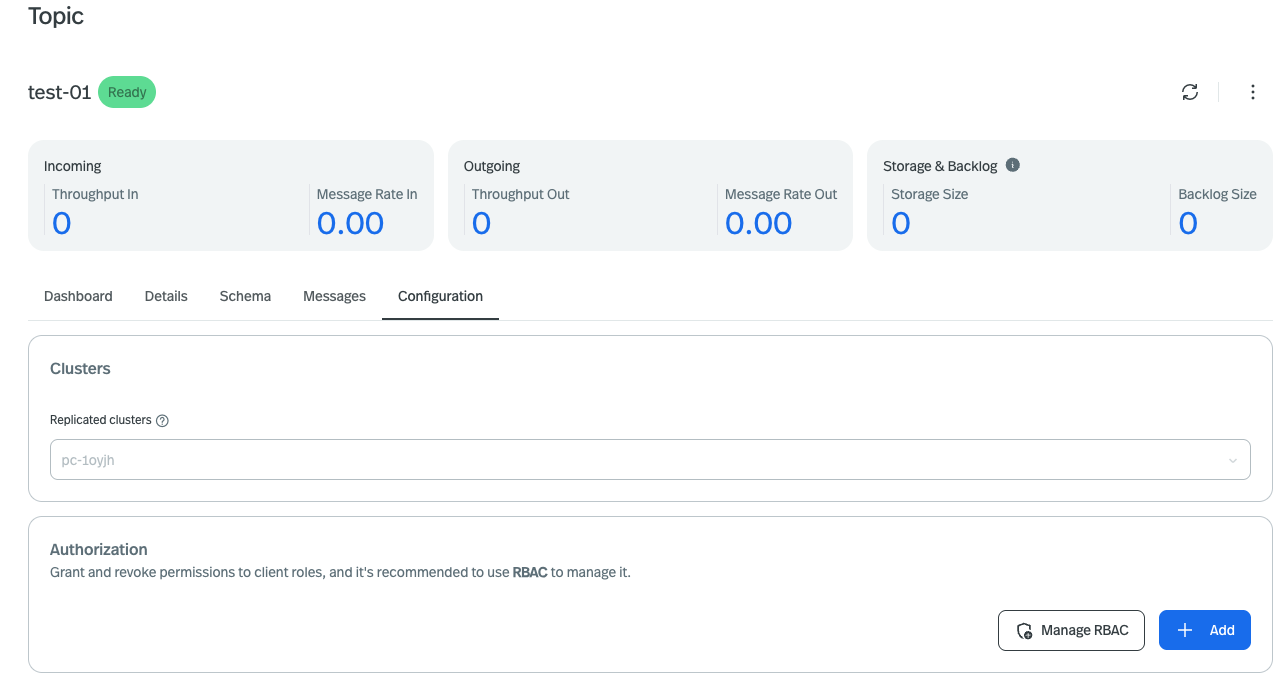Click the Ready status badge

point(127,91)
